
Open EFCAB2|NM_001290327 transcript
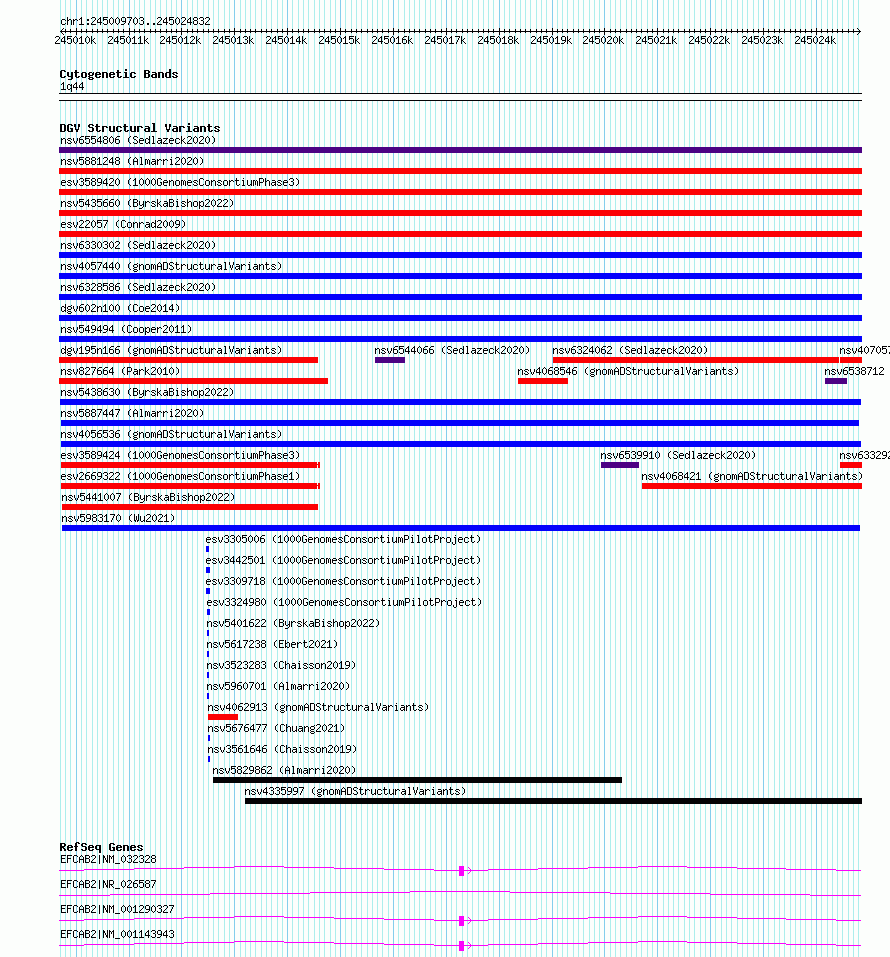point(117,909)
